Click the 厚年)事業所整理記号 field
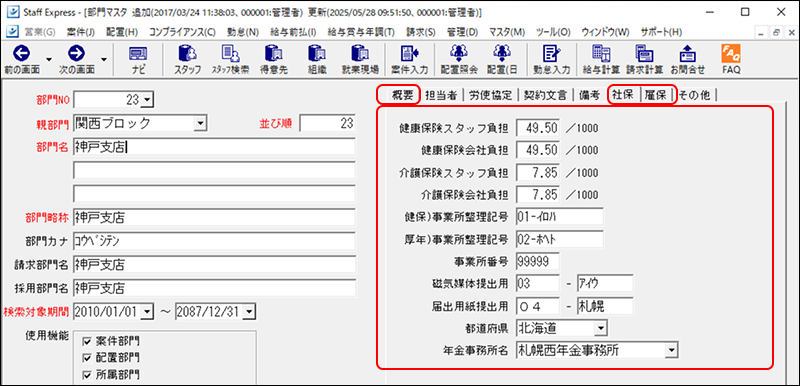 point(560,239)
